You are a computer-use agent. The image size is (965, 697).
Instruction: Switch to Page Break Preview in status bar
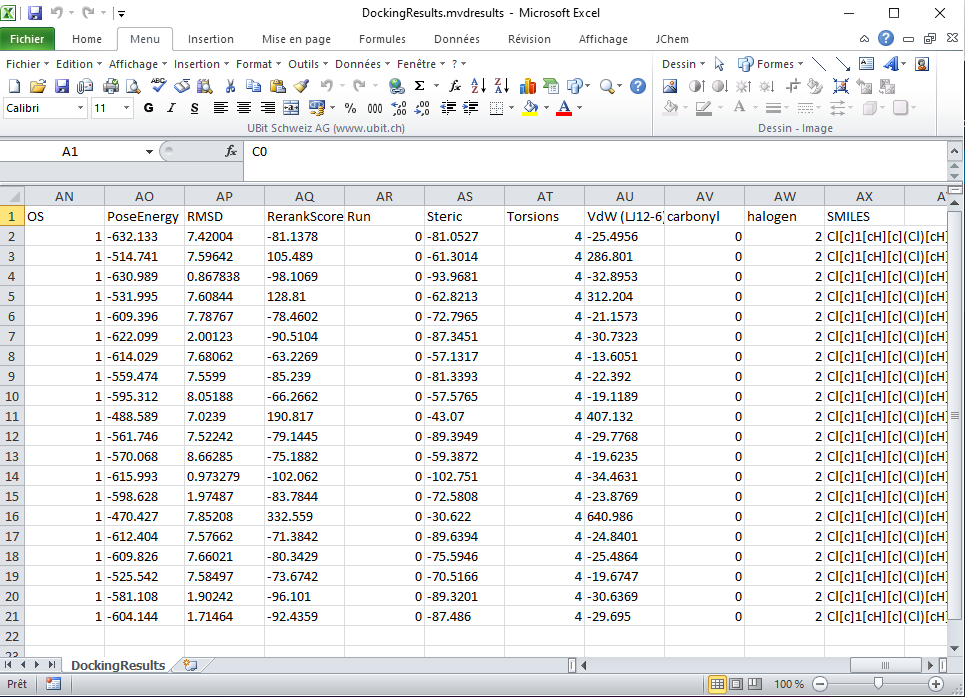(x=755, y=684)
